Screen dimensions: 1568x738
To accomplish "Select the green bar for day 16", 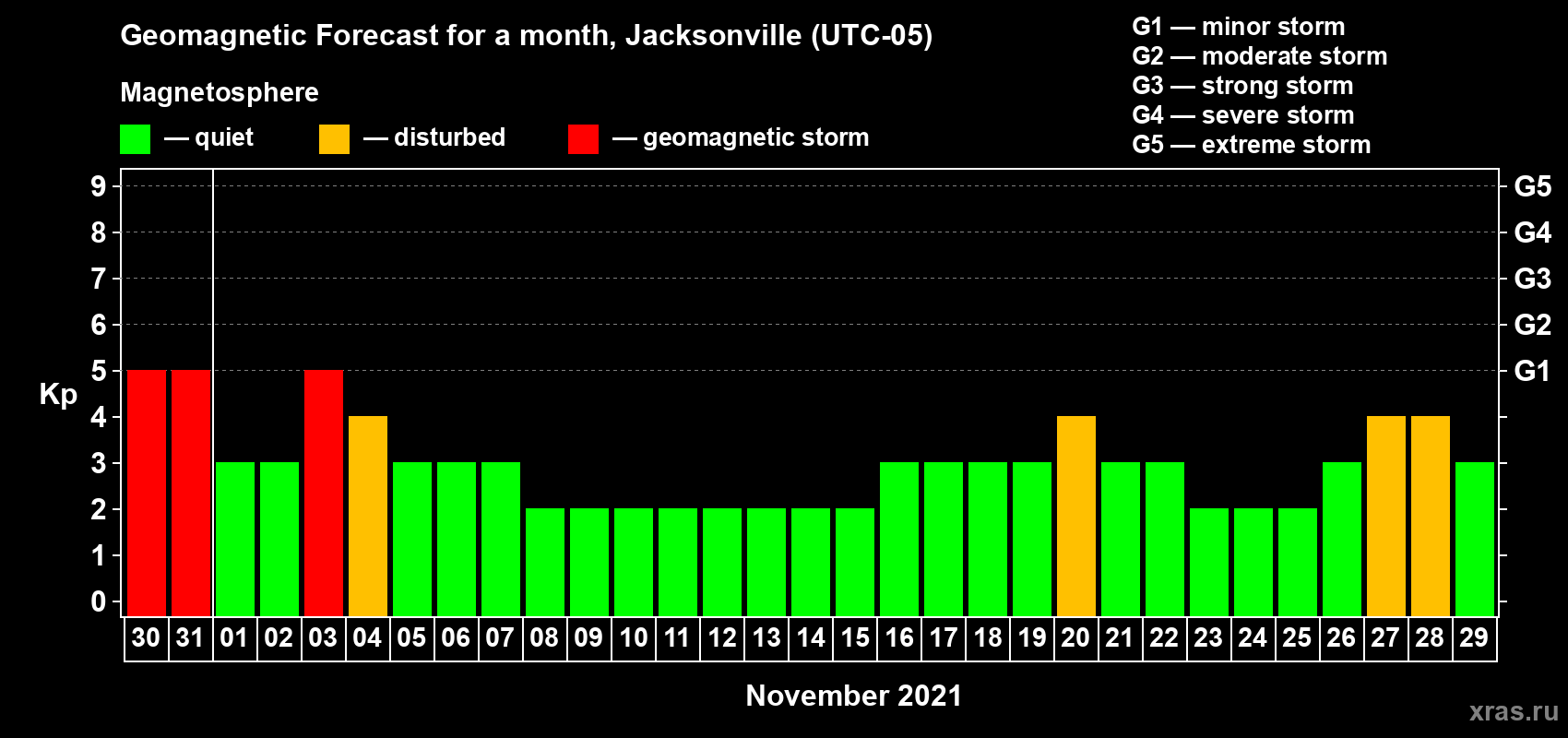I will tap(899, 540).
